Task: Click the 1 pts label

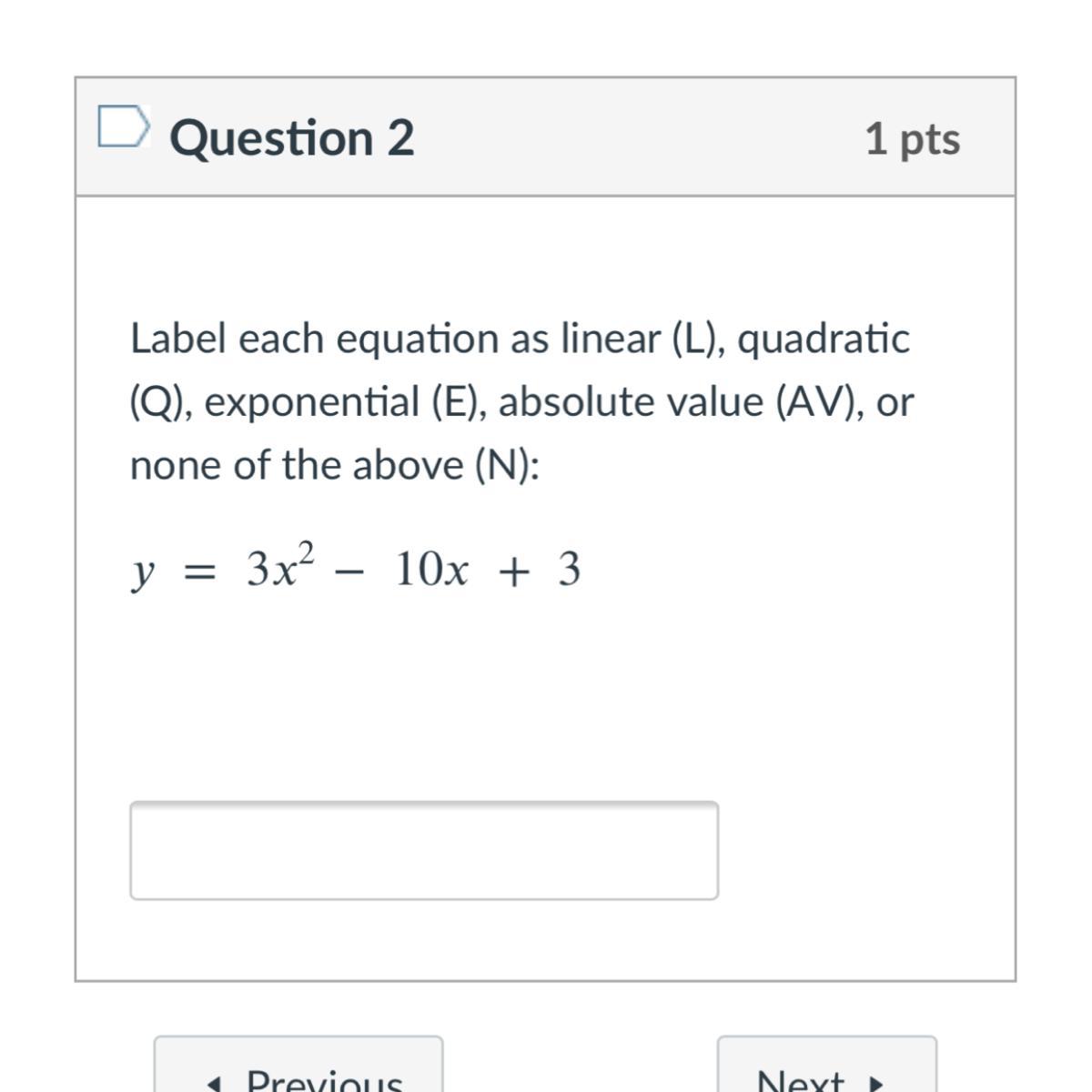Action: click(912, 138)
